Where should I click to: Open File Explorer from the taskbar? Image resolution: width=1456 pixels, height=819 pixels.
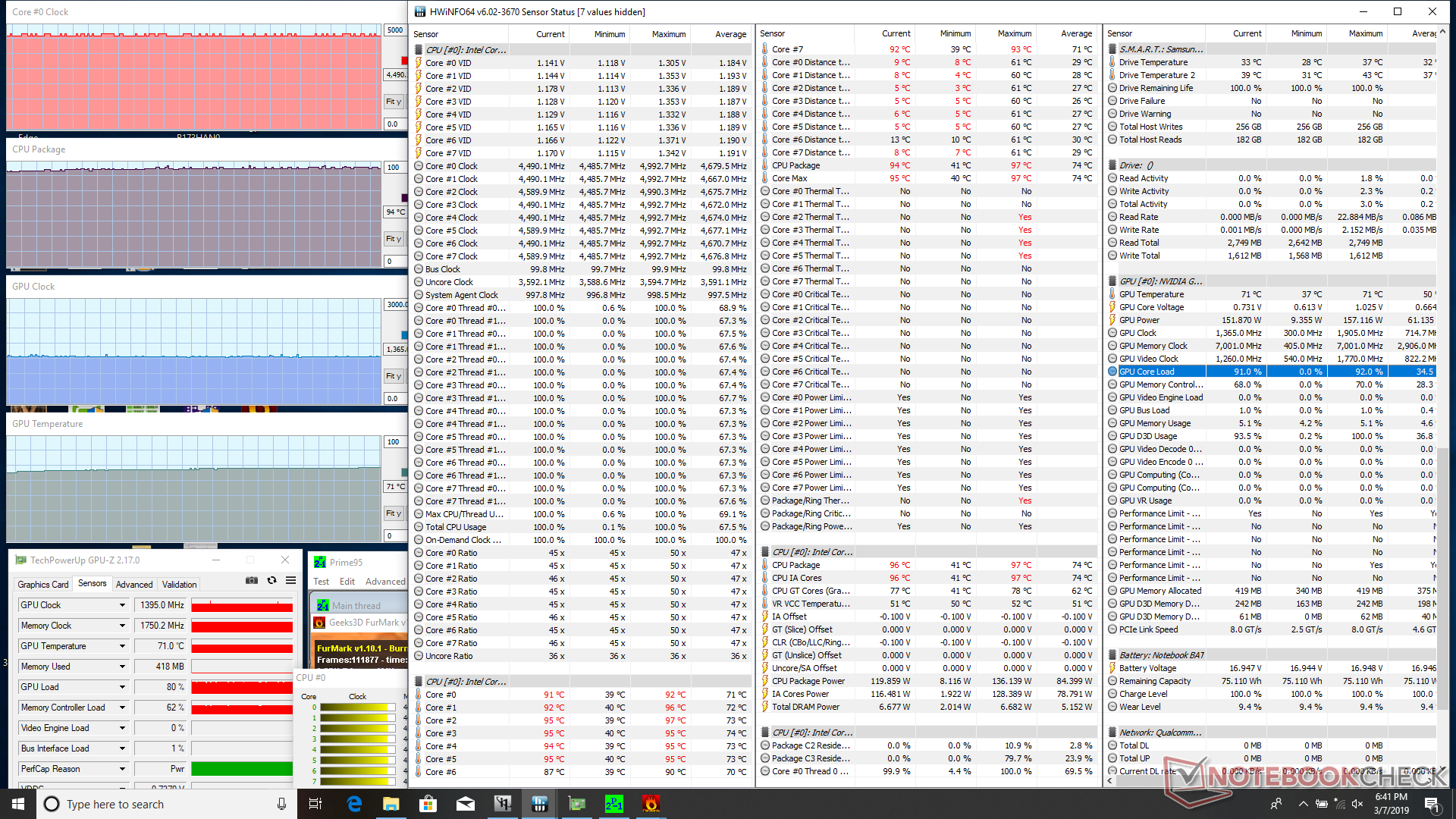click(x=391, y=804)
